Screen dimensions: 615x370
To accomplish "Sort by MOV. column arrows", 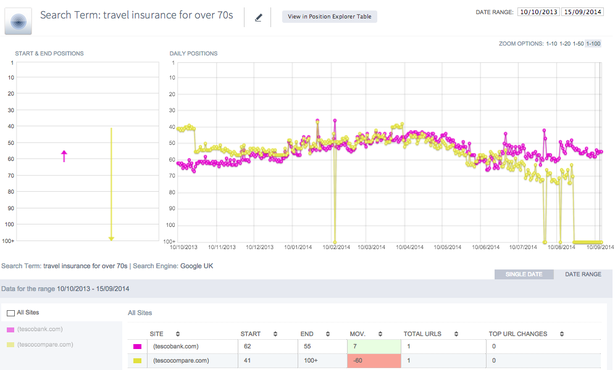I will click(x=380, y=334).
